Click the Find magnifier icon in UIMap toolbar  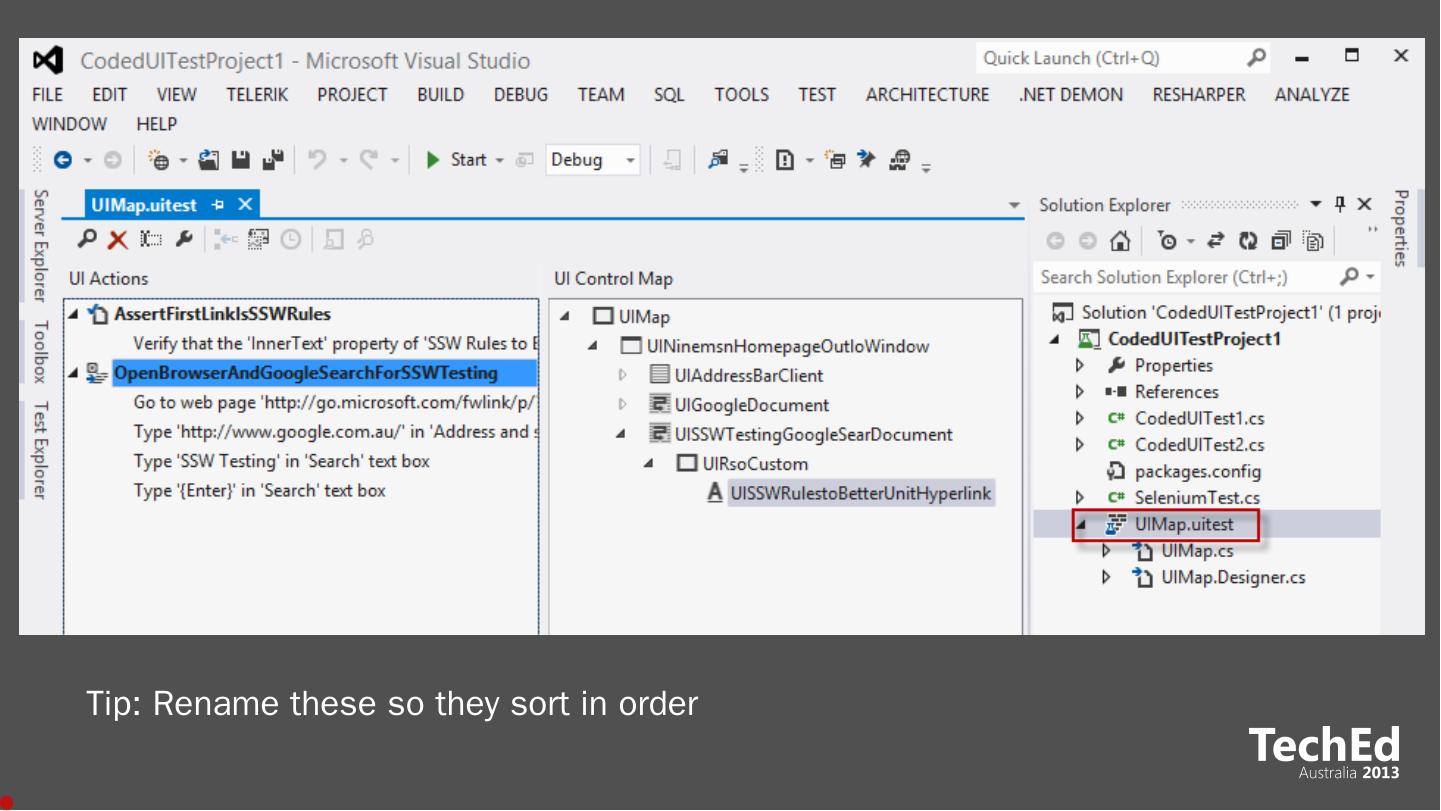89,240
